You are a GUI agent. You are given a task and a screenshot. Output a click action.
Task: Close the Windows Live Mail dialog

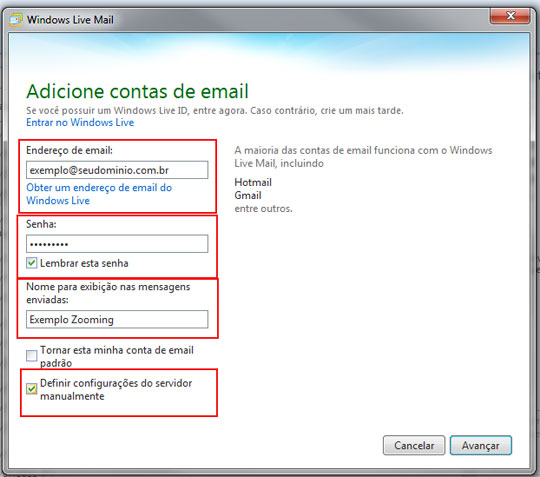(x=510, y=16)
